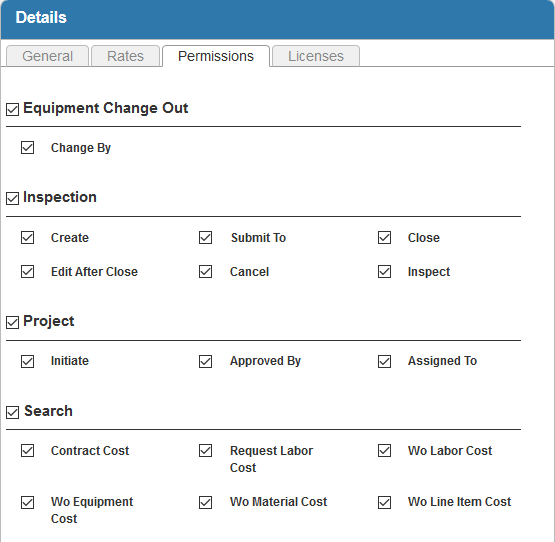555x542 pixels.
Task: Open the Rates tab
Action: [125, 56]
